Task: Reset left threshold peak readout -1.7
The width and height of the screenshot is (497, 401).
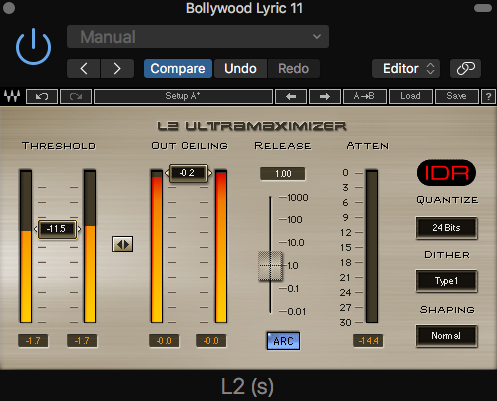Action: (33, 341)
